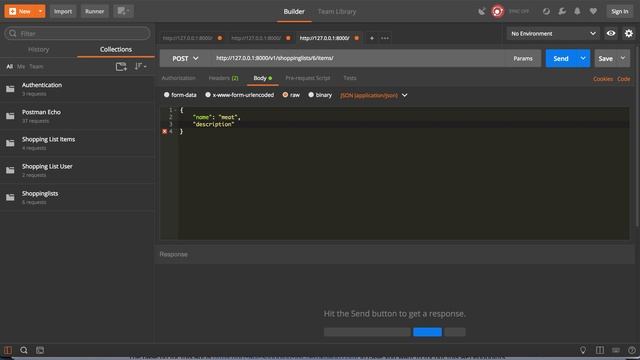This screenshot has height=360, width=640.
Task: Open the New button dropdown arrow
Action: tap(40, 11)
